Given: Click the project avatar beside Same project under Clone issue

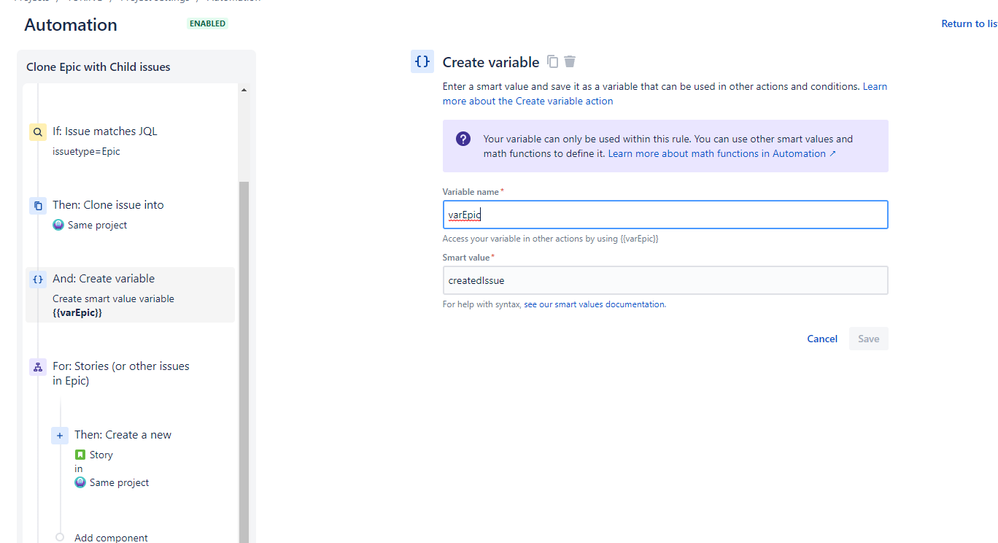Looking at the screenshot, I should (58, 225).
